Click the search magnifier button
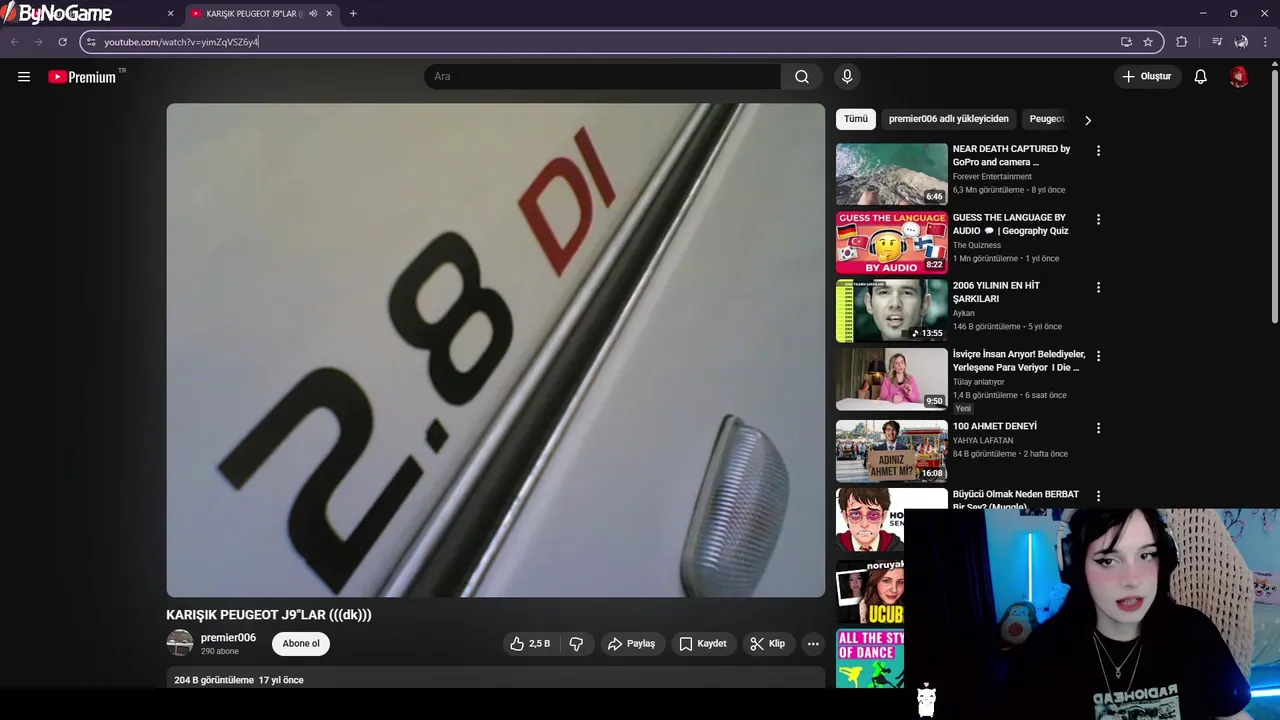 pos(802,77)
